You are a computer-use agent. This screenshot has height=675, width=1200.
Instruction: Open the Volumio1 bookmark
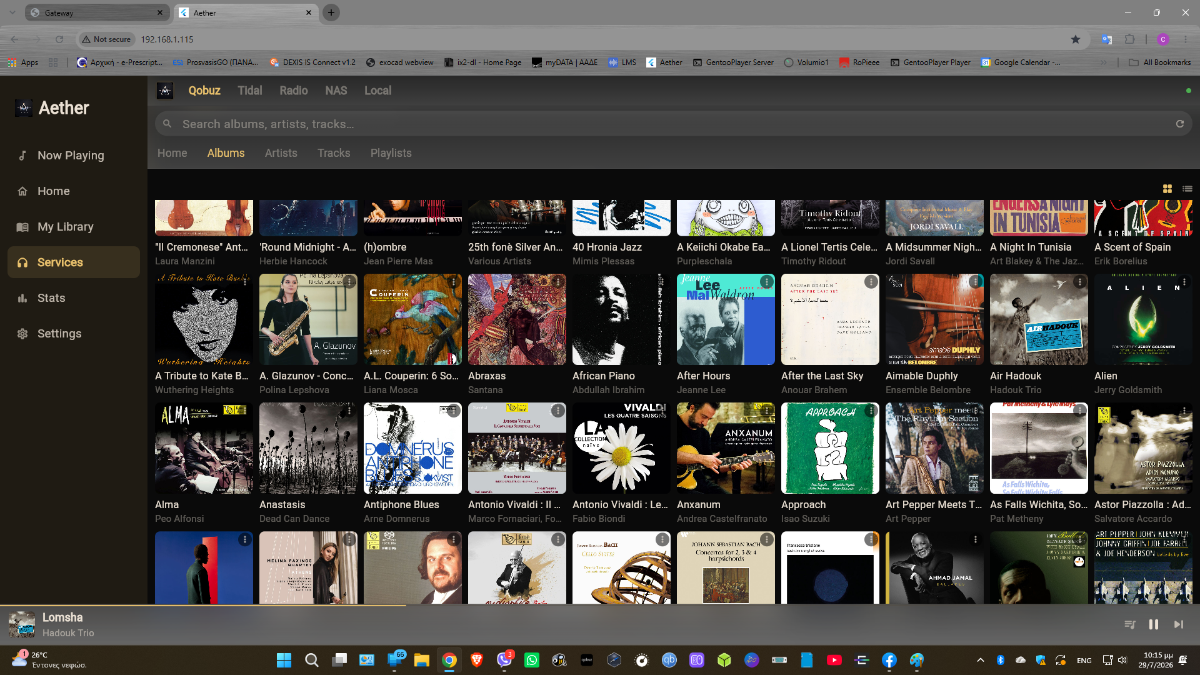[x=806, y=62]
